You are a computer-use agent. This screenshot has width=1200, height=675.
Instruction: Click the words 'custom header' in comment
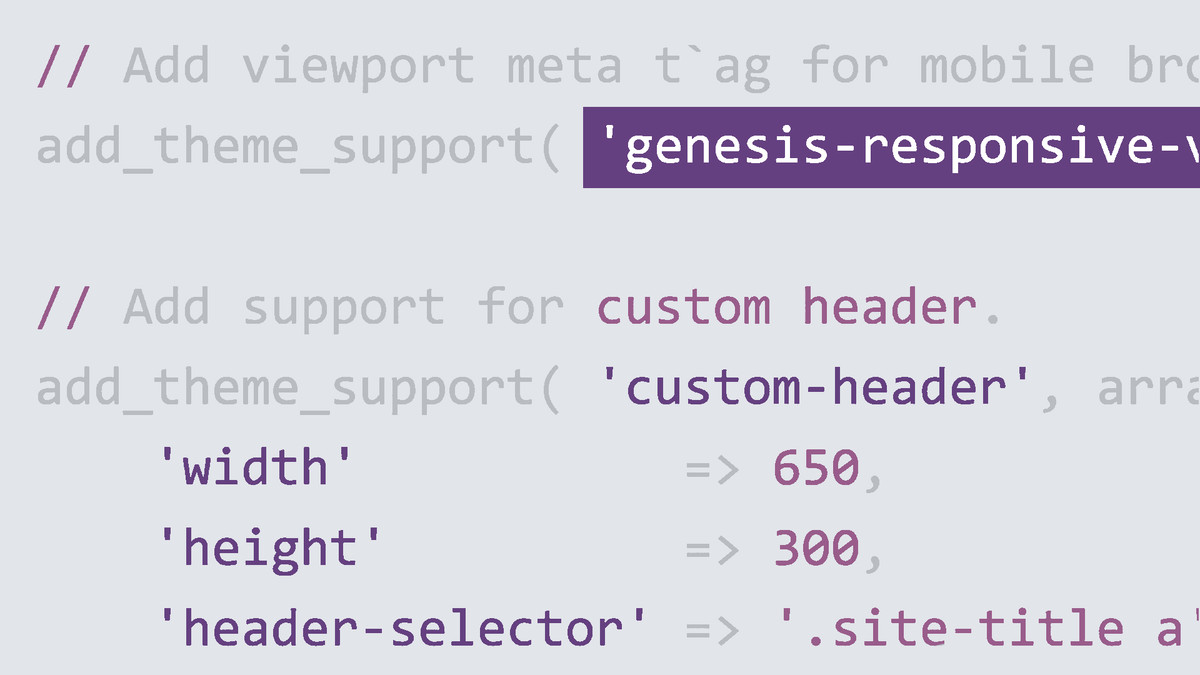tap(786, 307)
